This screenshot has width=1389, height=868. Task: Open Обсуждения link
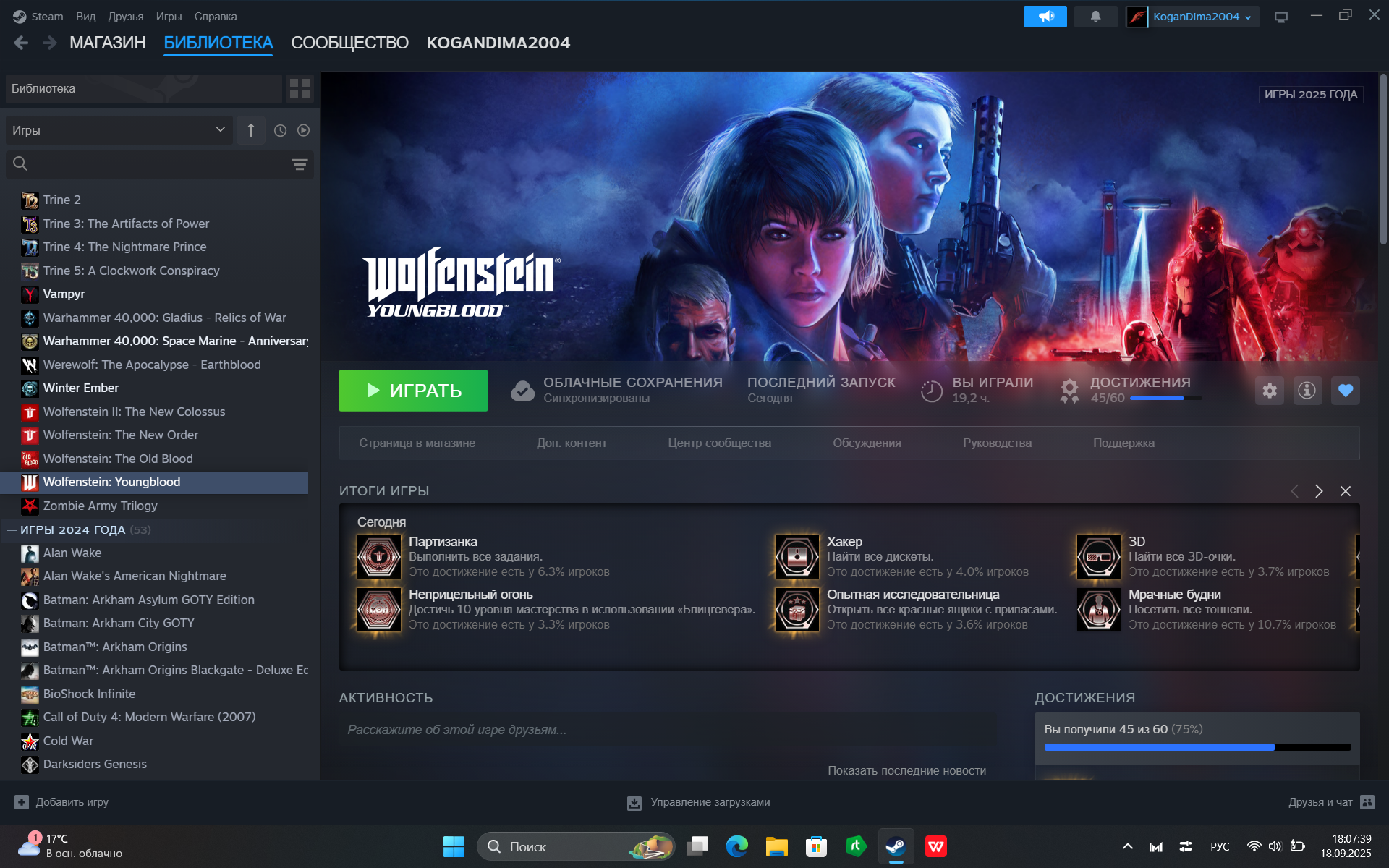(x=867, y=443)
